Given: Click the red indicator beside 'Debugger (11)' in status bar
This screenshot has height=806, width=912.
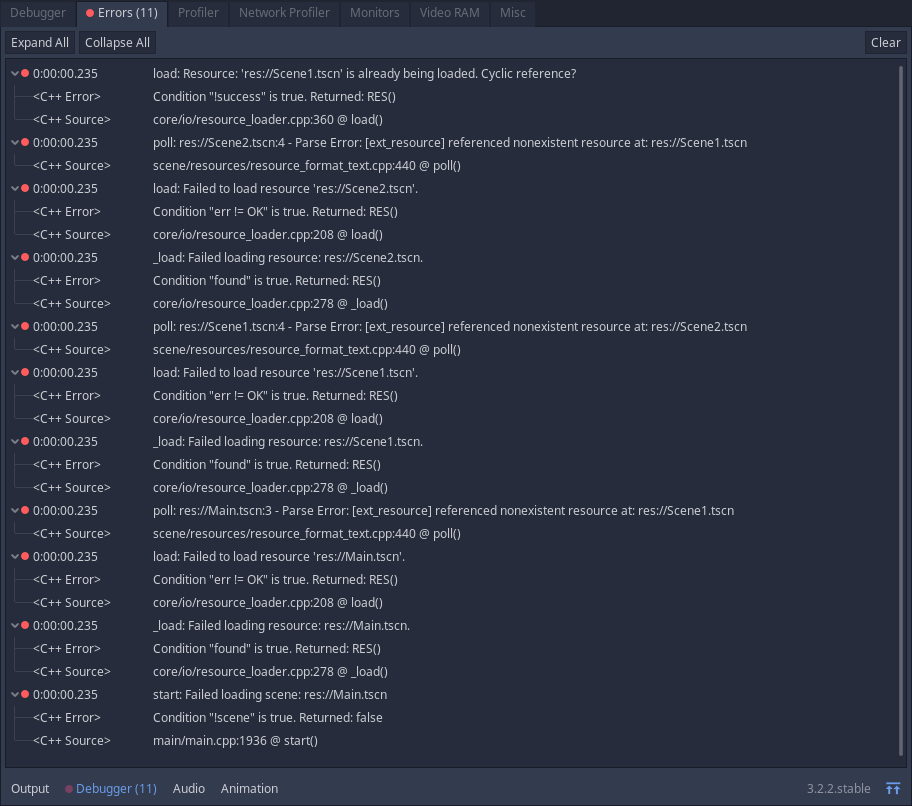Looking at the screenshot, I should [x=68, y=788].
